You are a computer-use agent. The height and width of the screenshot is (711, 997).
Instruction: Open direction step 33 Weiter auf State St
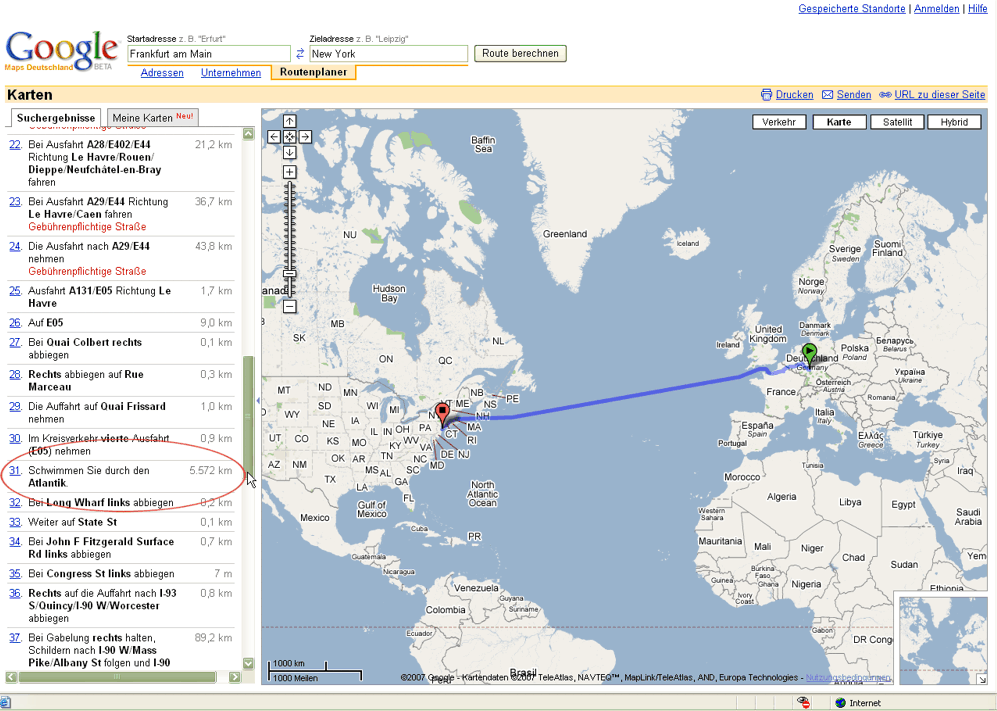point(15,522)
